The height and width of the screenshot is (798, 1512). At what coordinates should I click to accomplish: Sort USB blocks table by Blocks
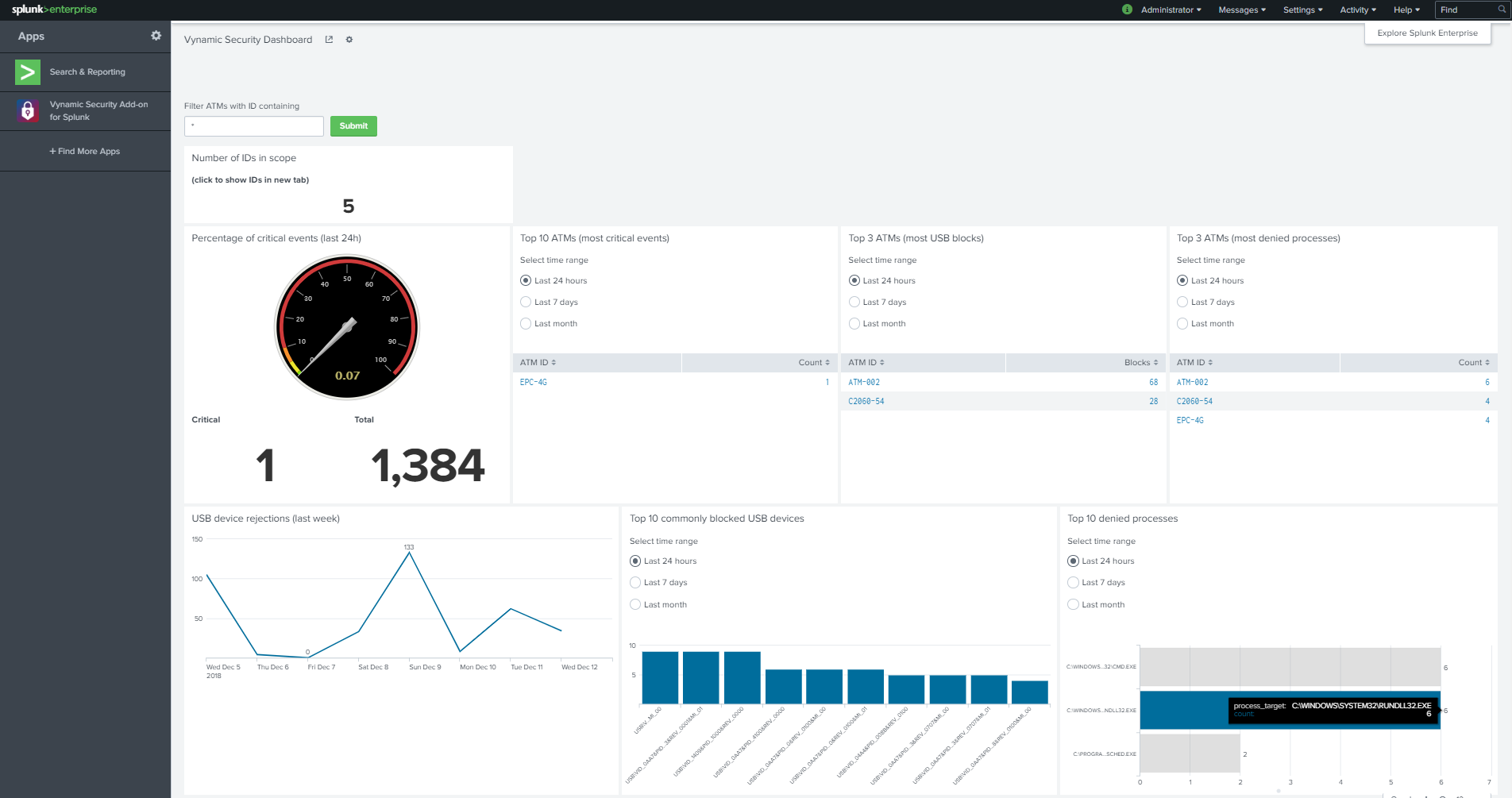1141,362
